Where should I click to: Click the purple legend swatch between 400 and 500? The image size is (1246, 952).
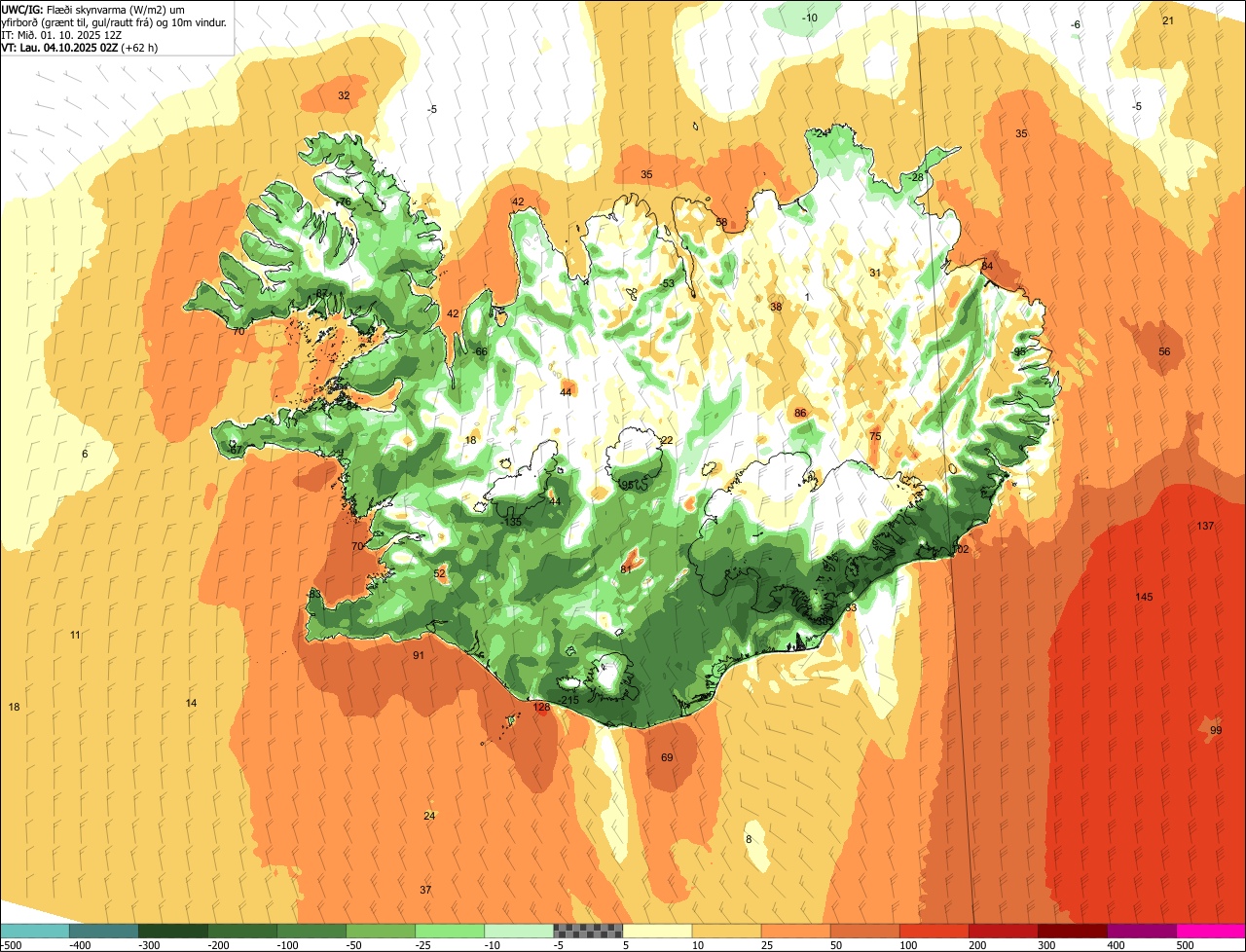click(1142, 931)
